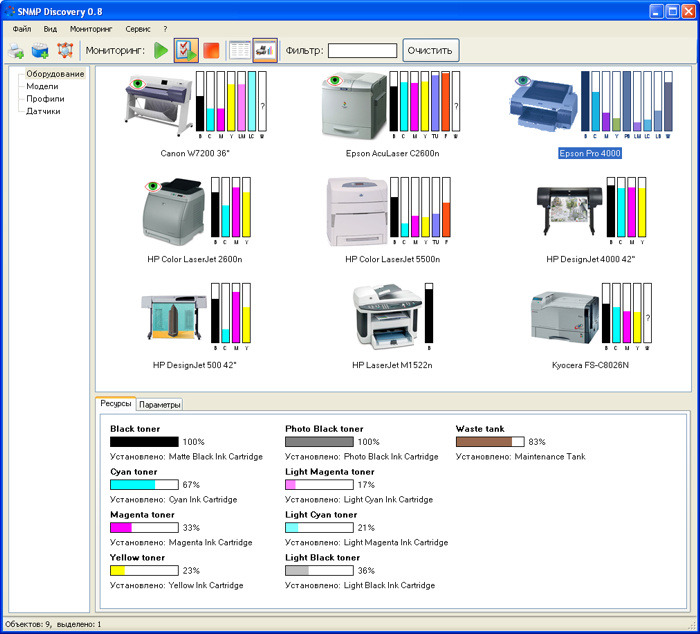Switch to the Ресурсы tab
Screen dimensions: 700x634
tap(116, 404)
